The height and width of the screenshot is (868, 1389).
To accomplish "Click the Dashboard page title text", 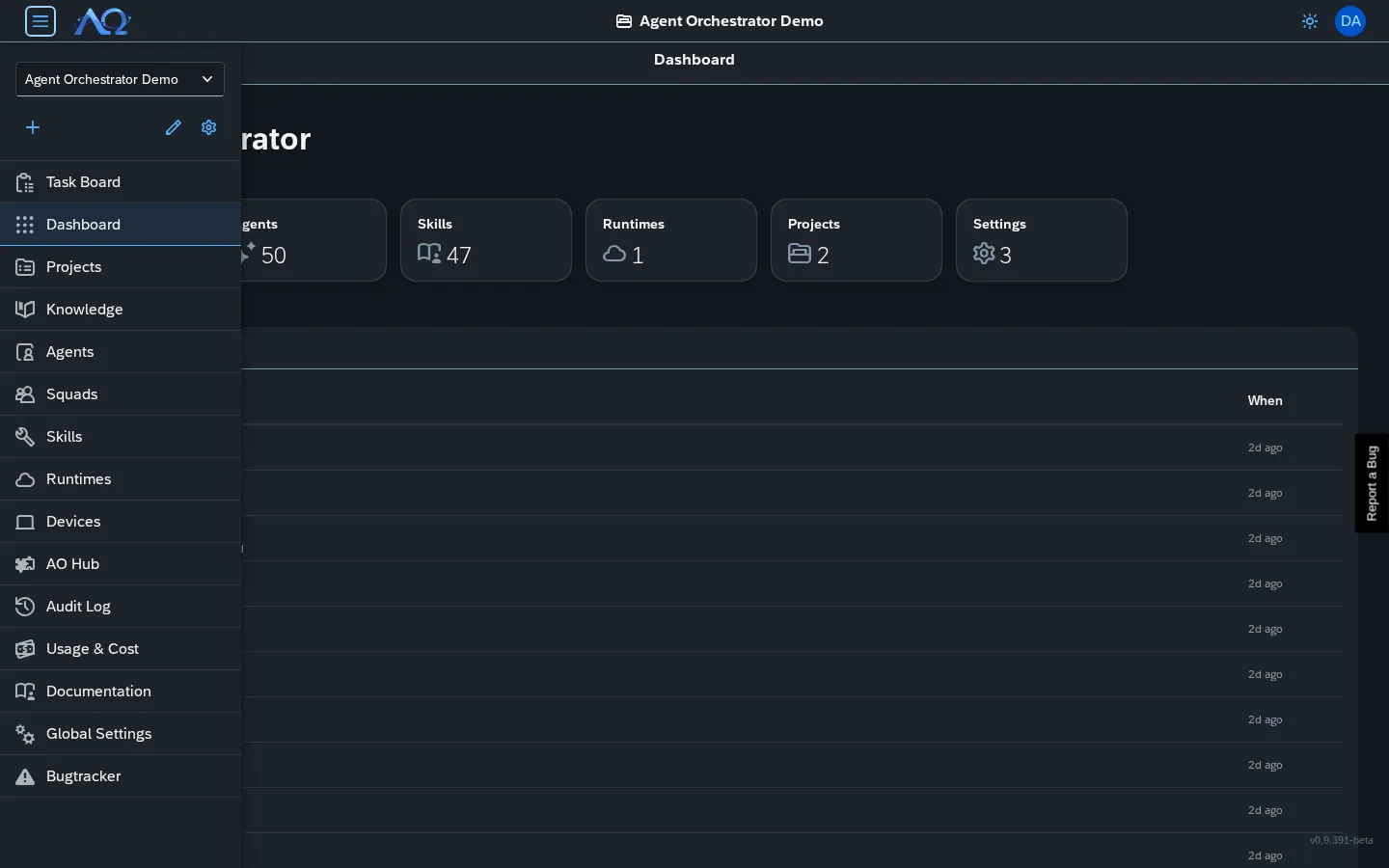I will tap(694, 60).
